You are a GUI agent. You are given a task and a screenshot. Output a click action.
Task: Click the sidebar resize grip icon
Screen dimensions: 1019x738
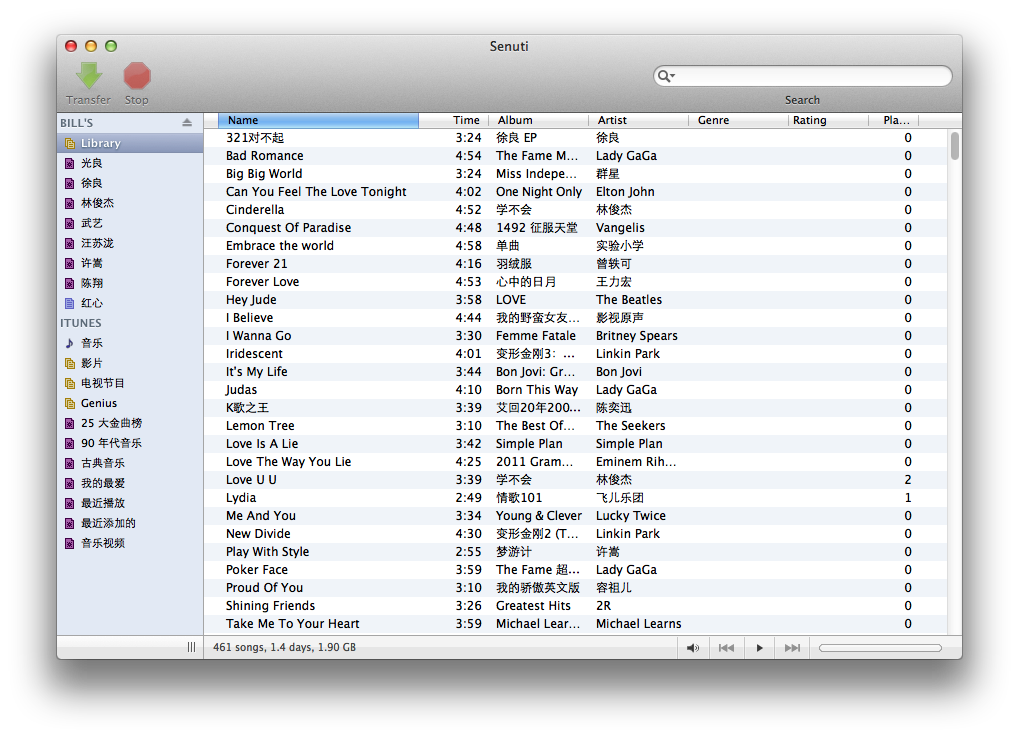pyautogui.click(x=191, y=647)
